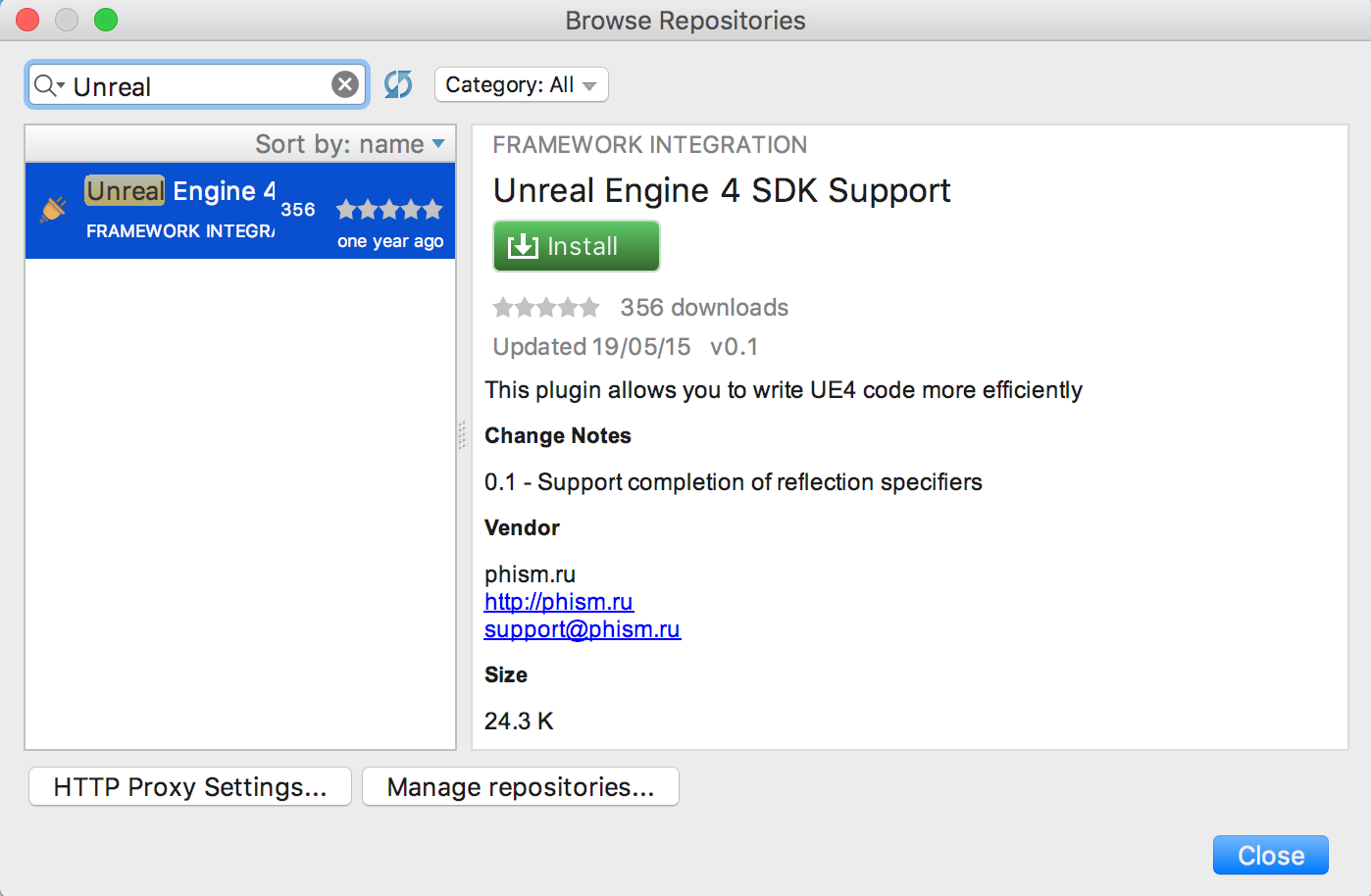
Task: Click the v0.1 version label
Action: pyautogui.click(x=734, y=347)
